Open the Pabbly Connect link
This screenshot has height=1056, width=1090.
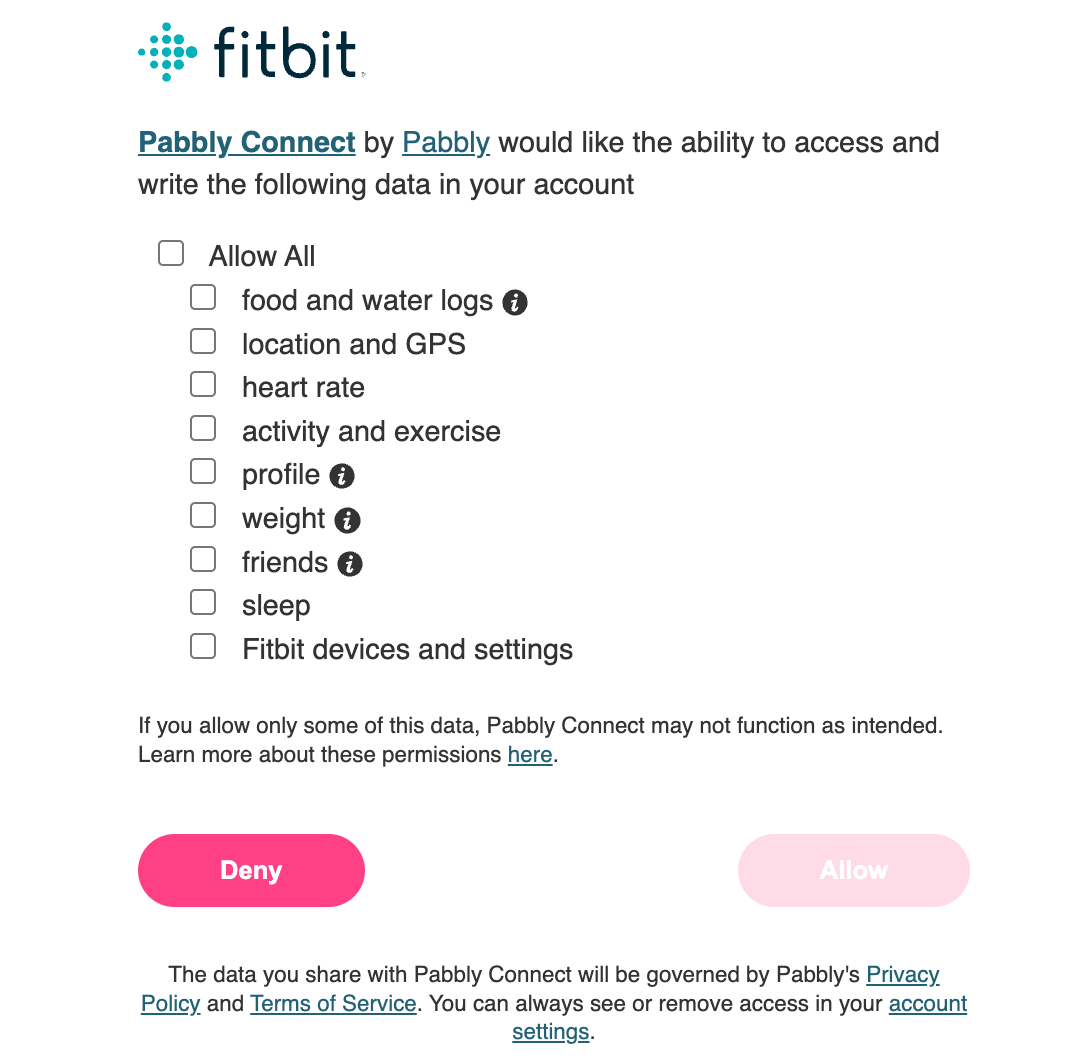[x=247, y=143]
